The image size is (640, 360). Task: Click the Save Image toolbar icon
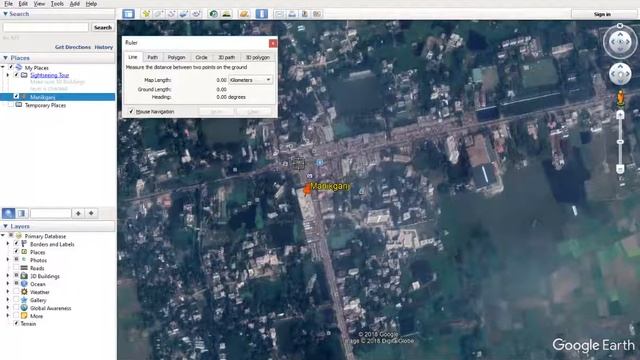point(304,14)
